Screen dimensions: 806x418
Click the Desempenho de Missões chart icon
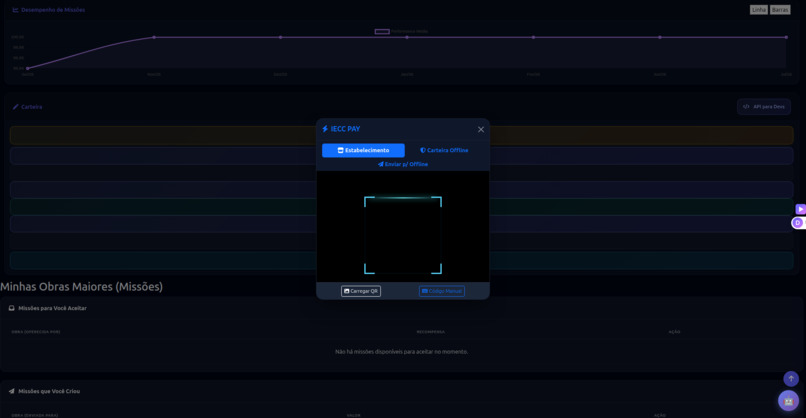(x=15, y=10)
